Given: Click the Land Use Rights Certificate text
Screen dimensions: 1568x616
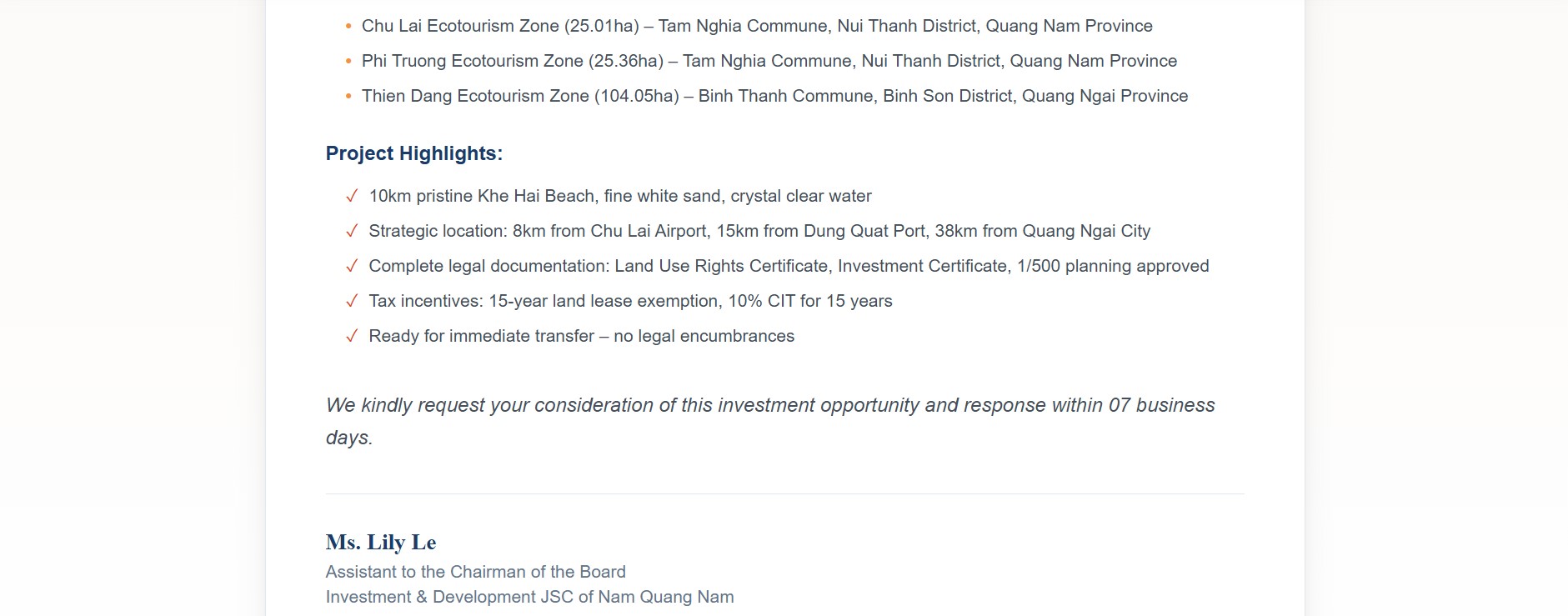Looking at the screenshot, I should 721,266.
